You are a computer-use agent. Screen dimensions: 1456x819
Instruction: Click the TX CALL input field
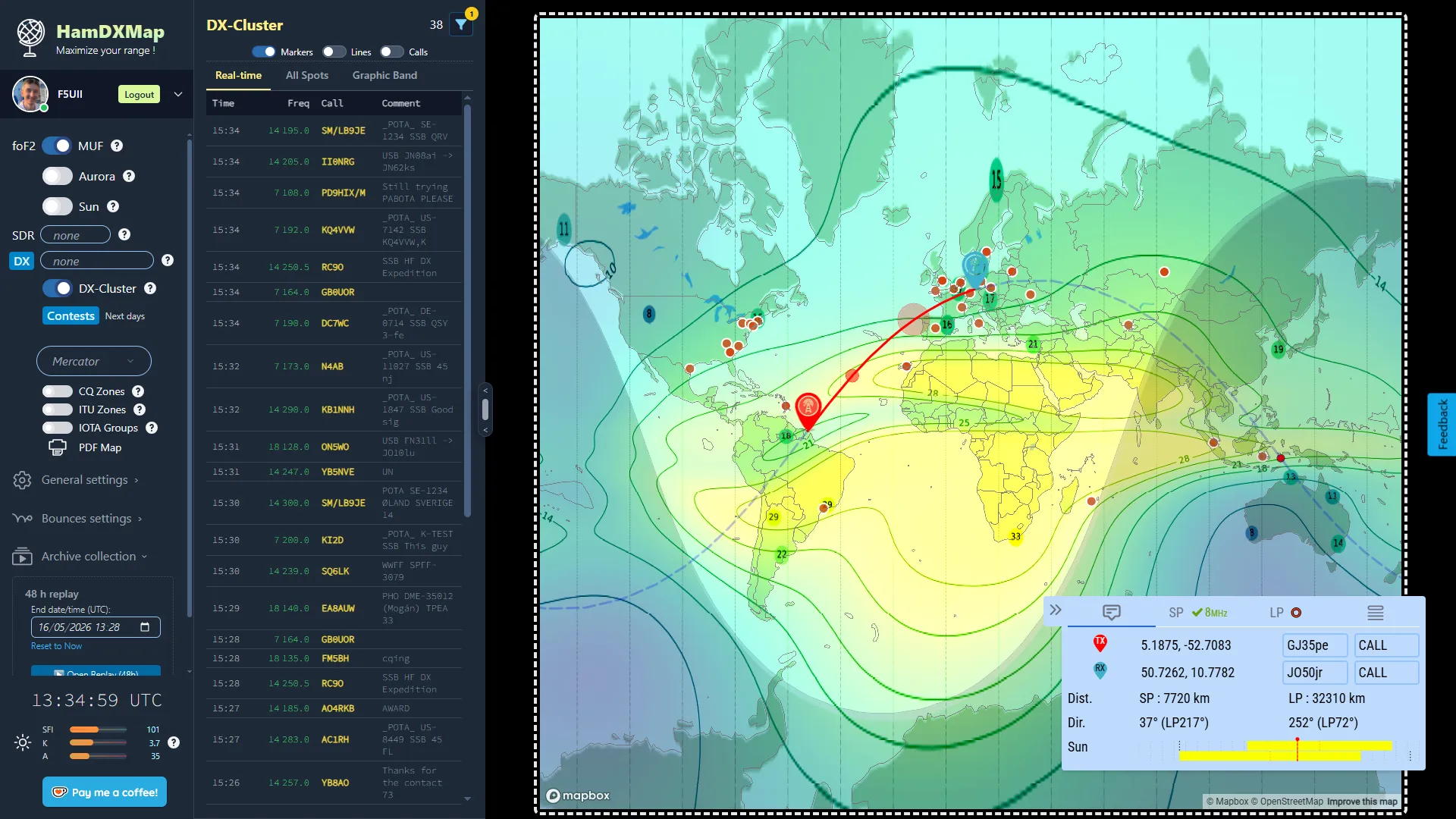click(x=1387, y=645)
